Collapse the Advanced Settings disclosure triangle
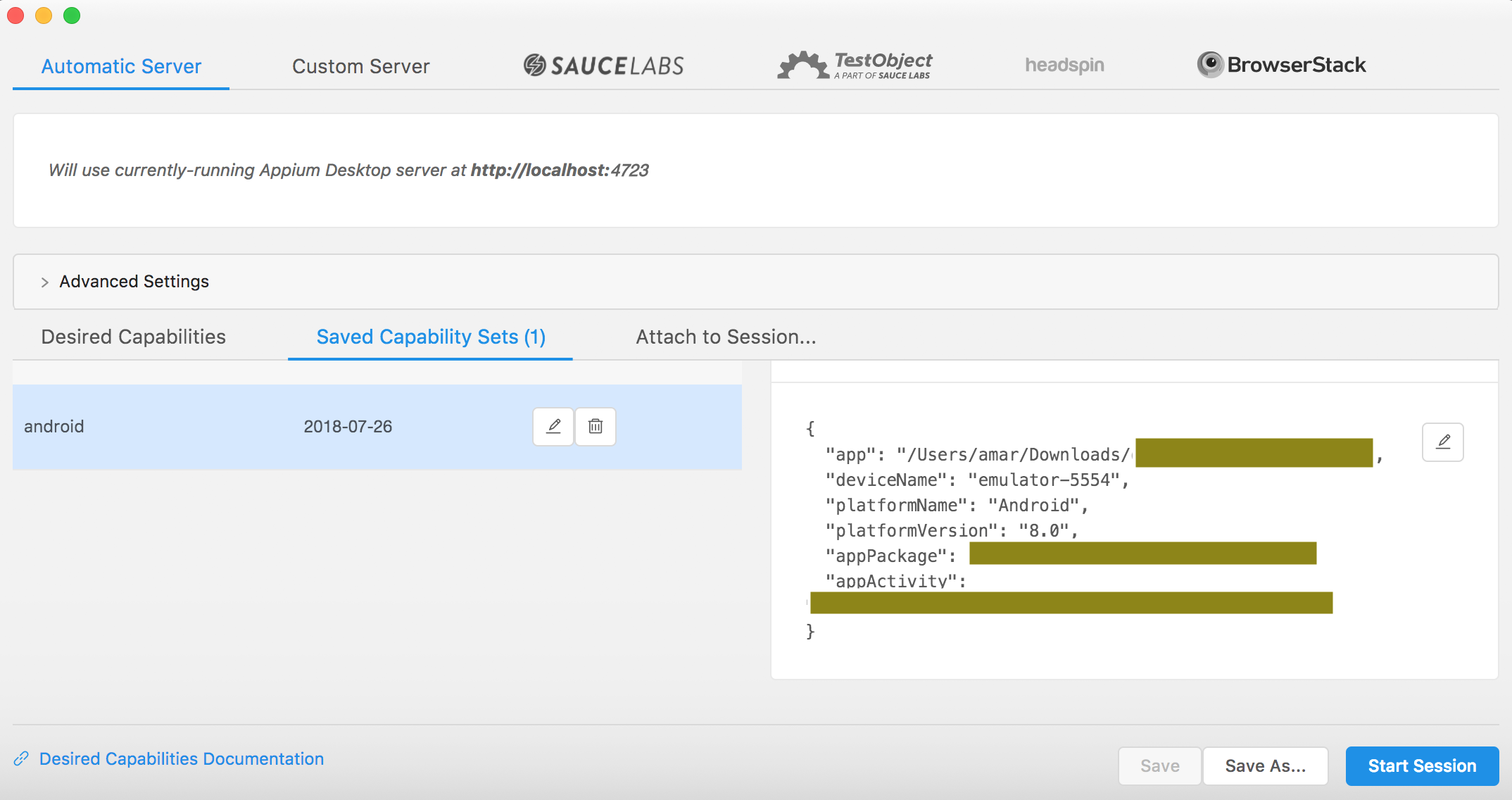Viewport: 1512px width, 800px height. pyautogui.click(x=44, y=282)
